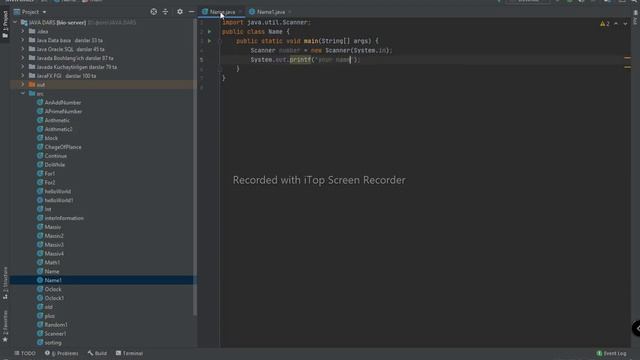640x360 pixels.
Task: Open the sorting class file
Action: pyautogui.click(x=53, y=343)
